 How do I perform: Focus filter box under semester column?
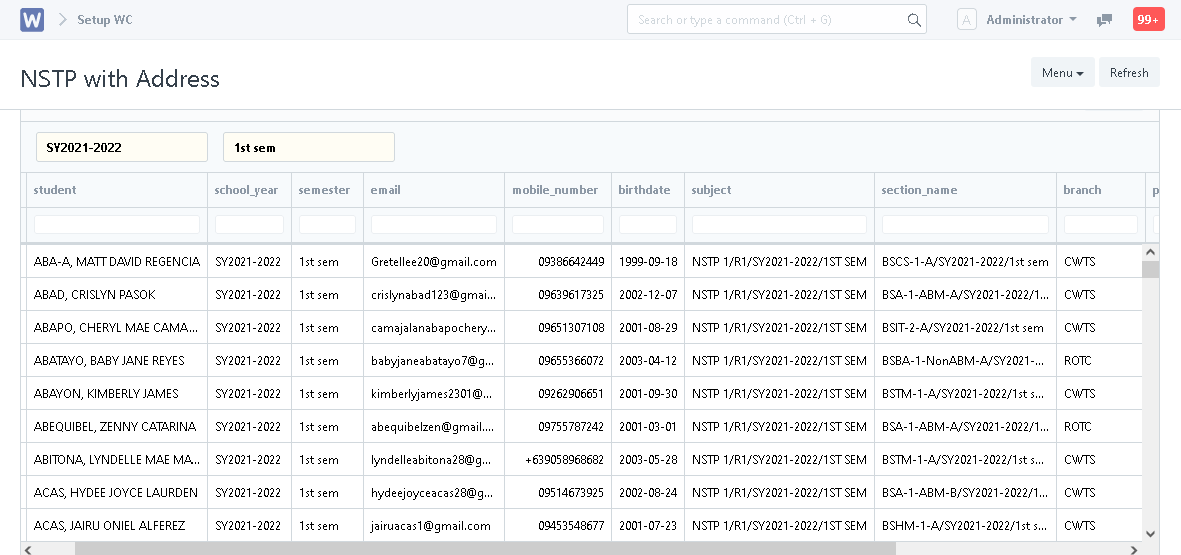(x=328, y=224)
